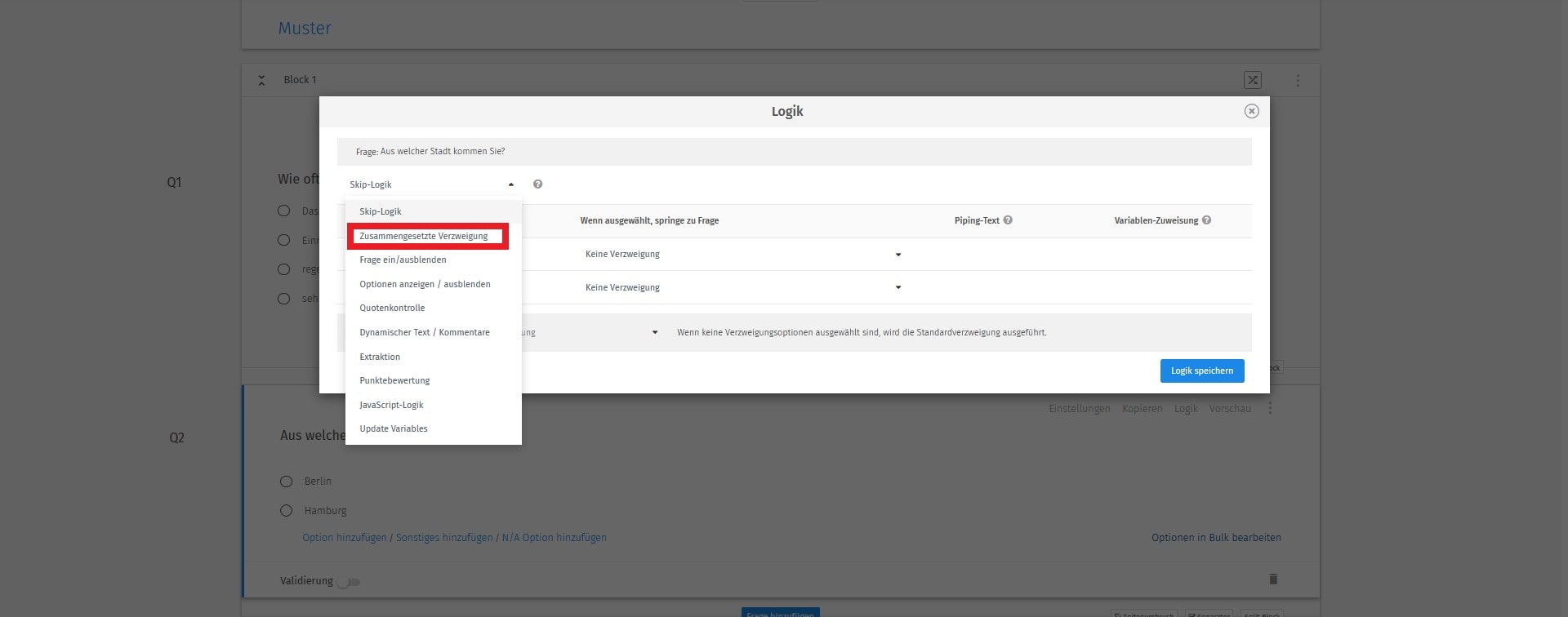Click the Option hinzufügen link
The height and width of the screenshot is (617, 1568).
point(345,538)
